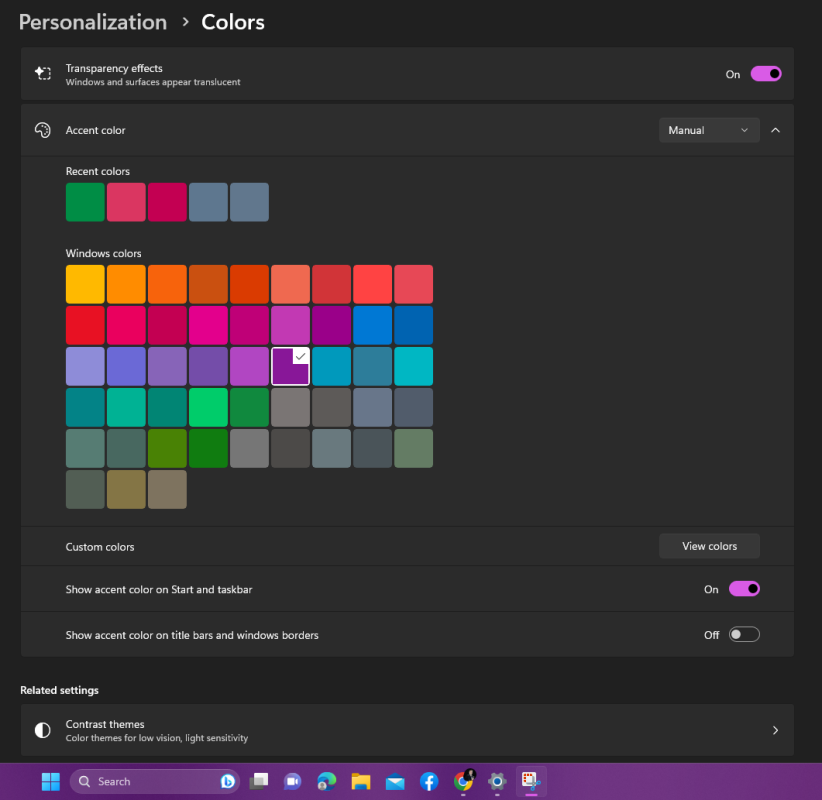Open the Windows Start menu

coord(49,781)
